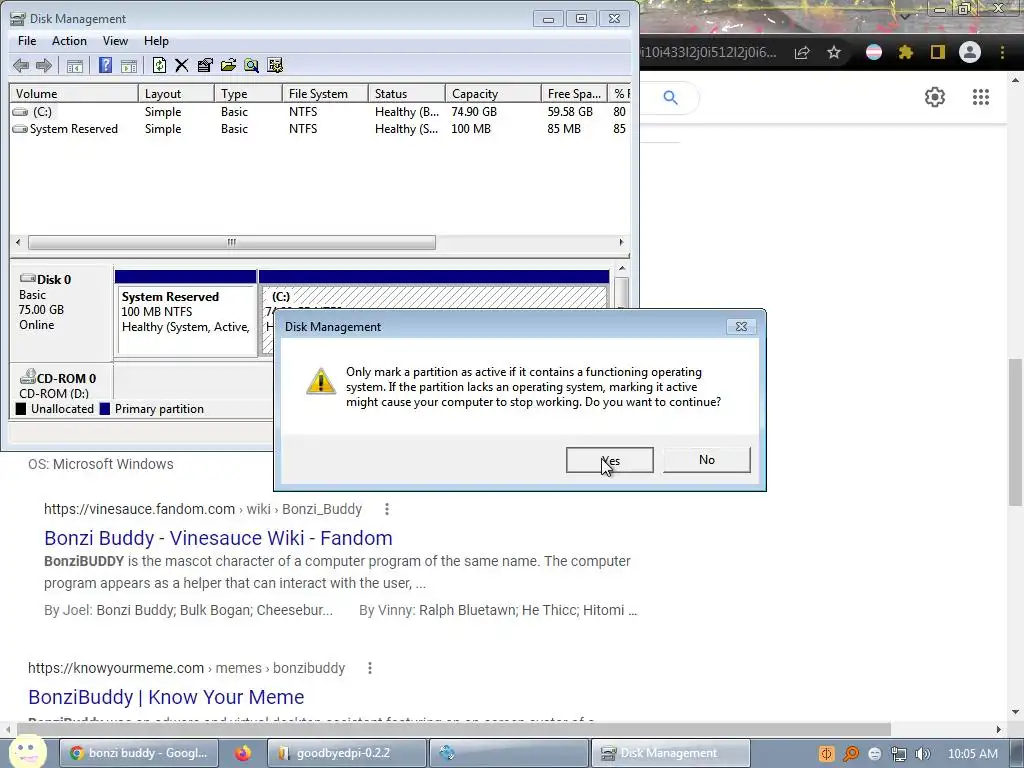Click the Chrome vertical page scrollbar thumb

click(1015, 432)
